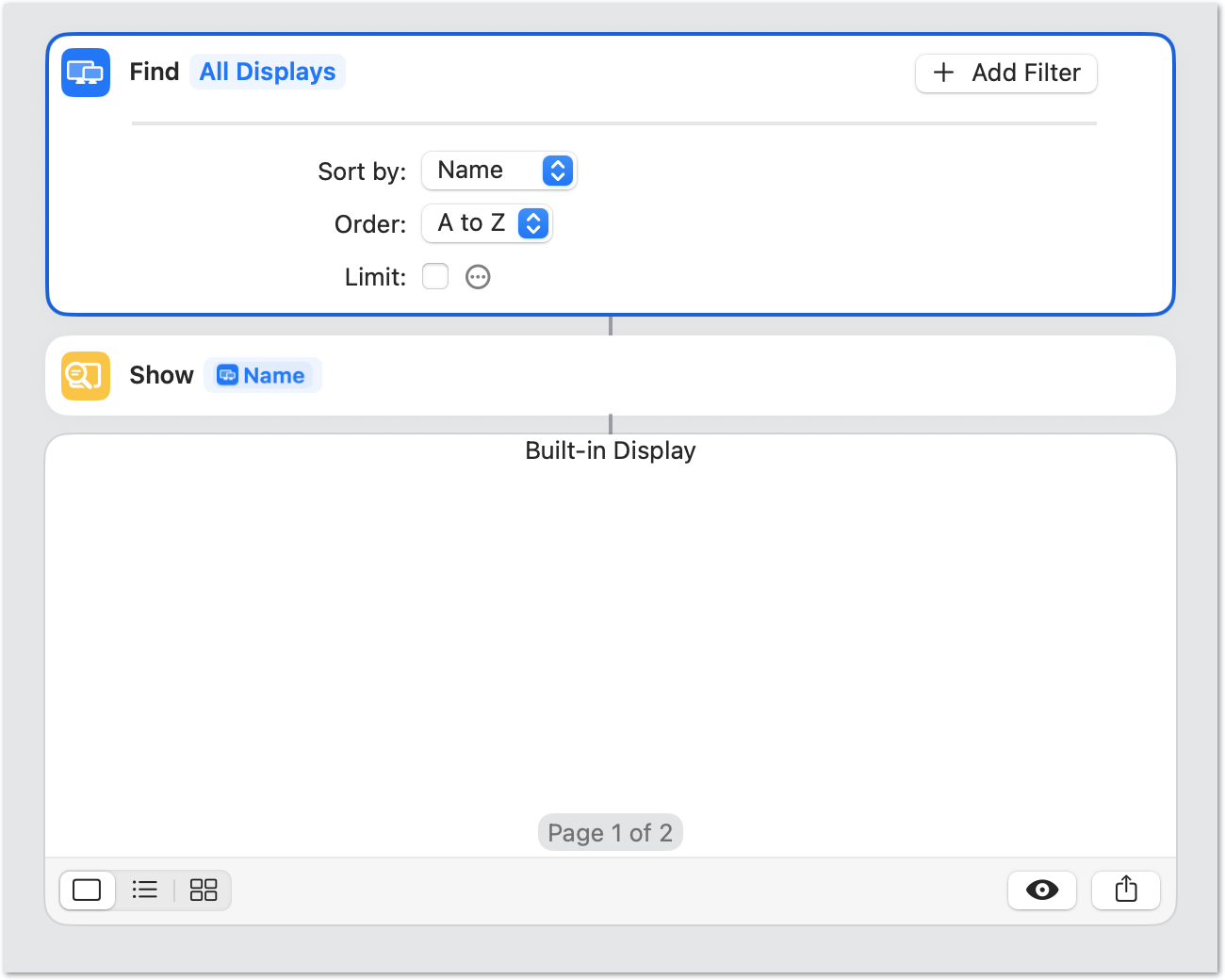
Task: Click the Show Result action icon
Action: coord(86,376)
